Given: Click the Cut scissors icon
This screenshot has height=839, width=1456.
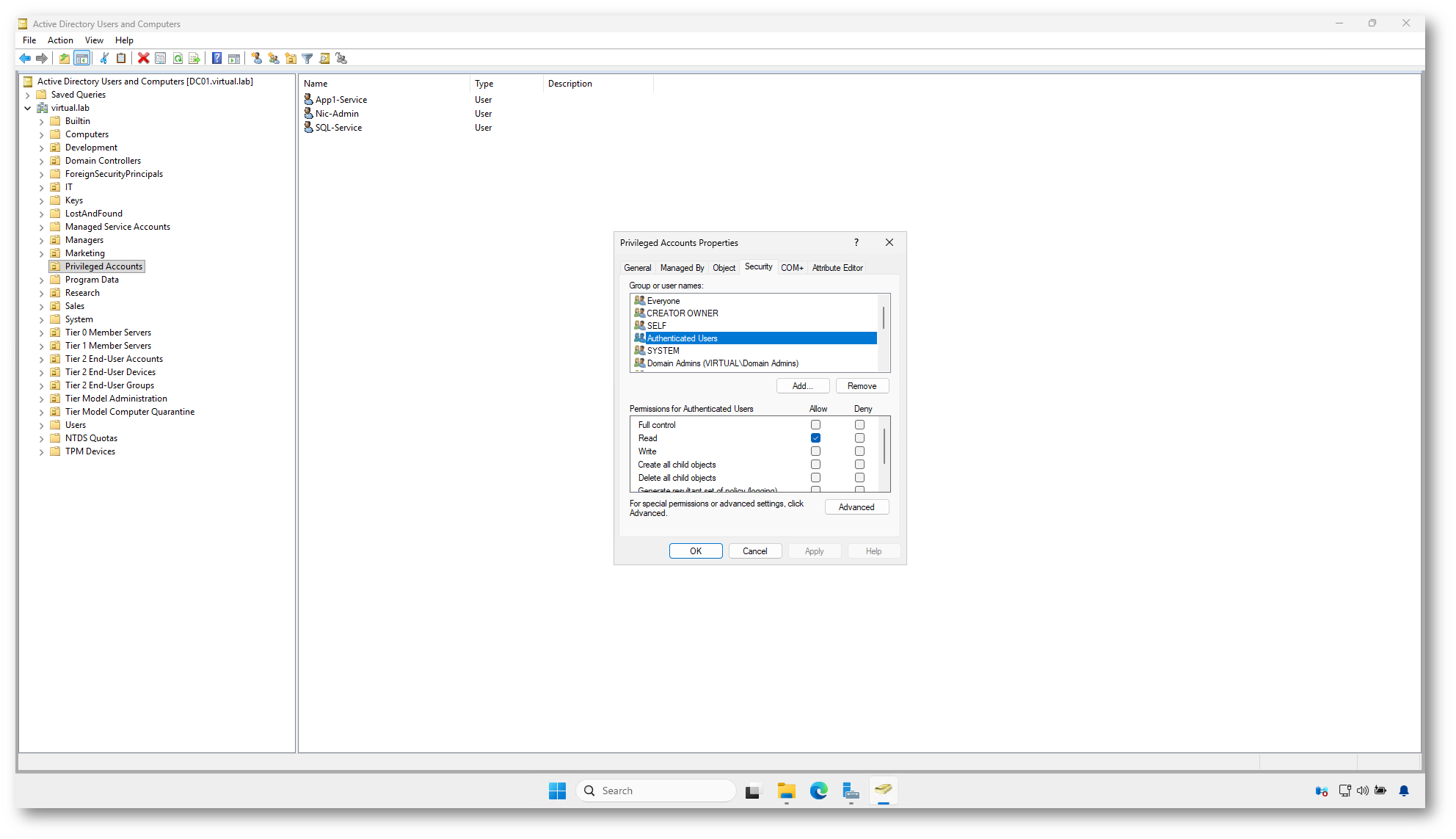Looking at the screenshot, I should click(104, 59).
